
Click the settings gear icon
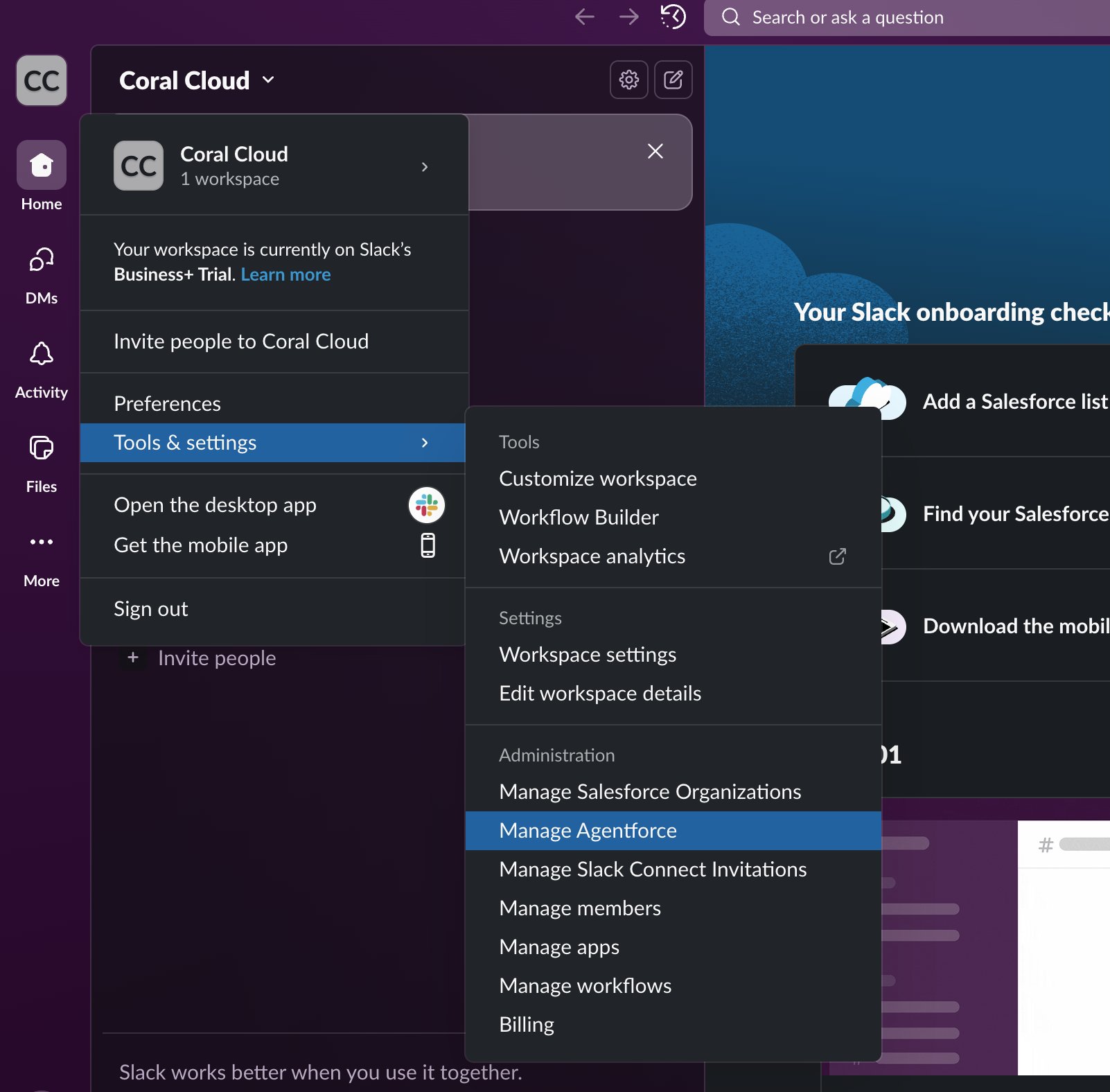tap(628, 80)
